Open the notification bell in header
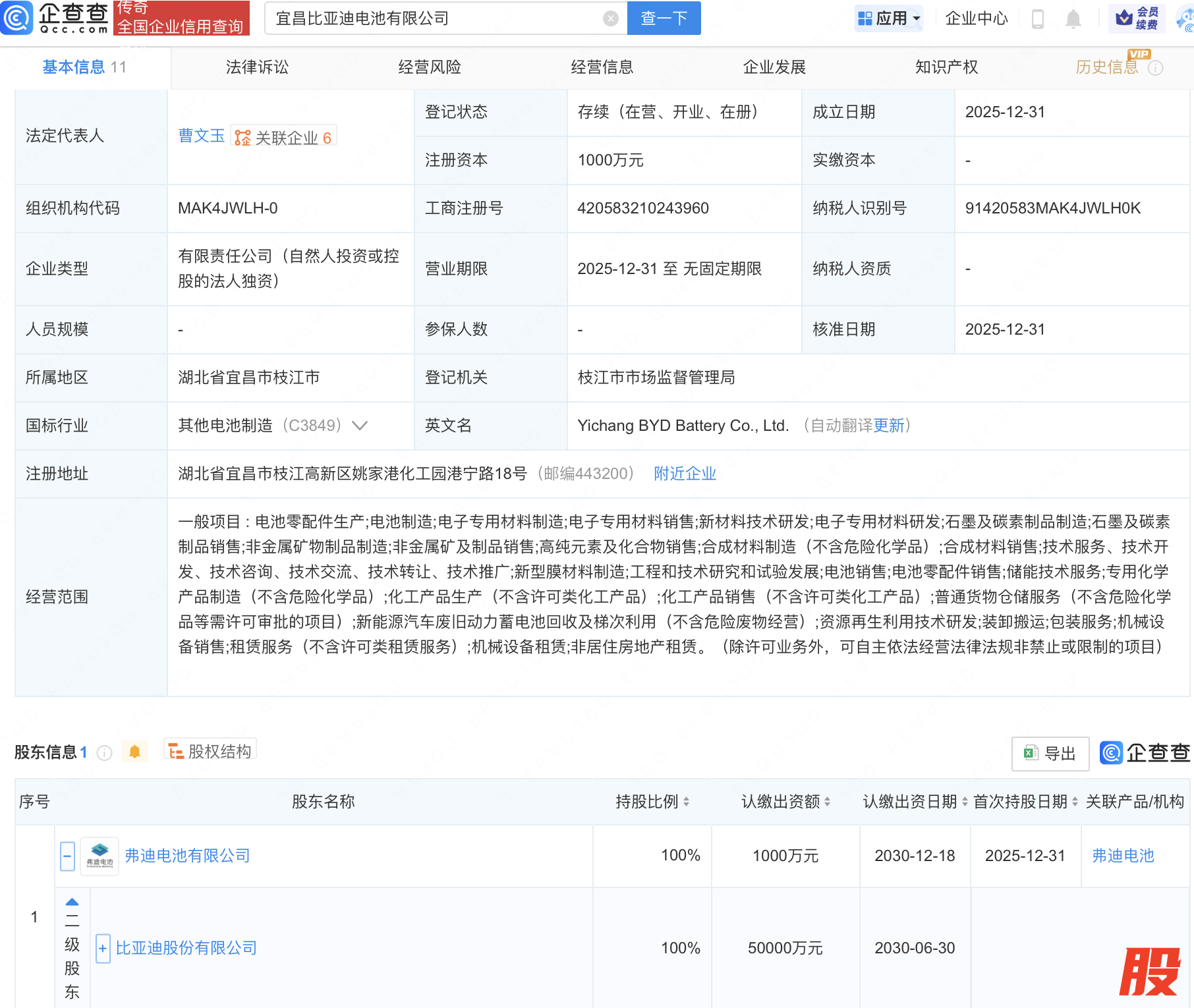Image resolution: width=1194 pixels, height=1008 pixels. pos(1073,19)
